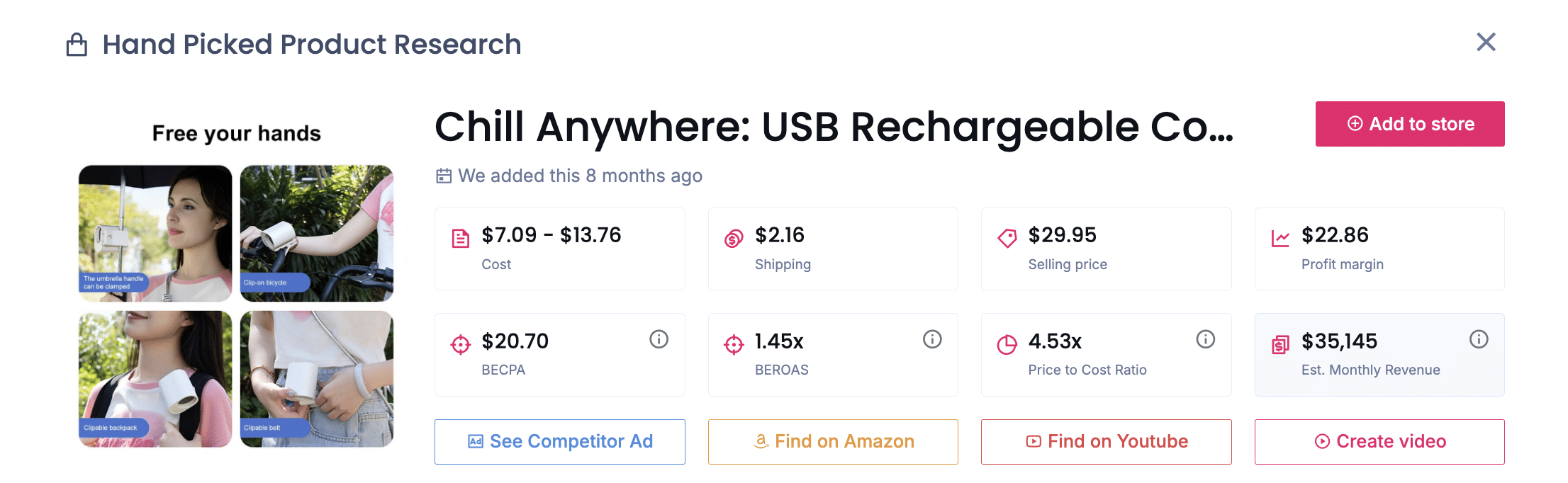Click Find on Youtube button

(x=1106, y=442)
